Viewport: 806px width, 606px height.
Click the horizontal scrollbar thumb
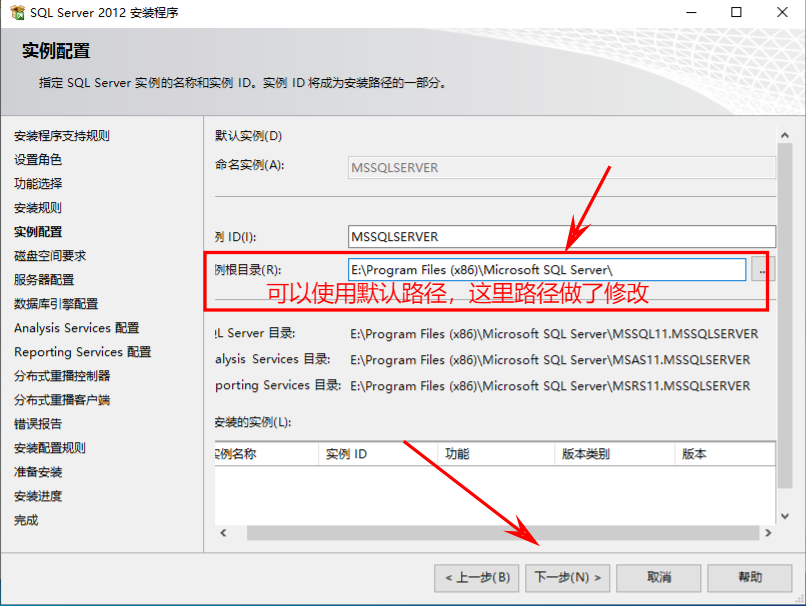pos(503,533)
